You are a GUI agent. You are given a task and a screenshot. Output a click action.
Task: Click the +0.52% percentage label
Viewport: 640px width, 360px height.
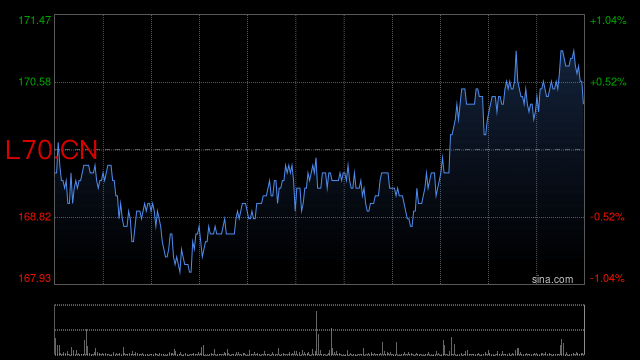pos(608,82)
